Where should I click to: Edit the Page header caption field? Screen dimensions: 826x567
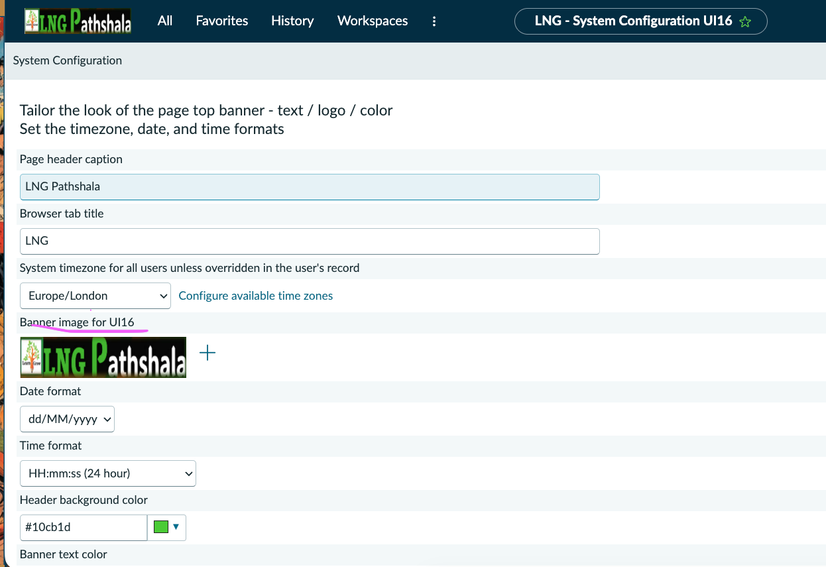point(310,187)
